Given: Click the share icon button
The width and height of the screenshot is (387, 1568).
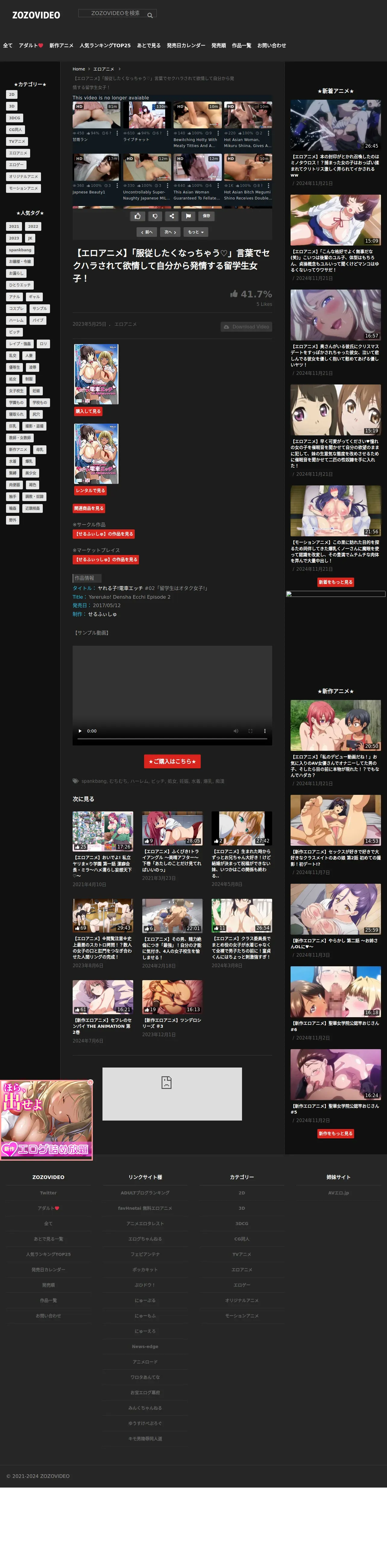Looking at the screenshot, I should click(x=171, y=215).
